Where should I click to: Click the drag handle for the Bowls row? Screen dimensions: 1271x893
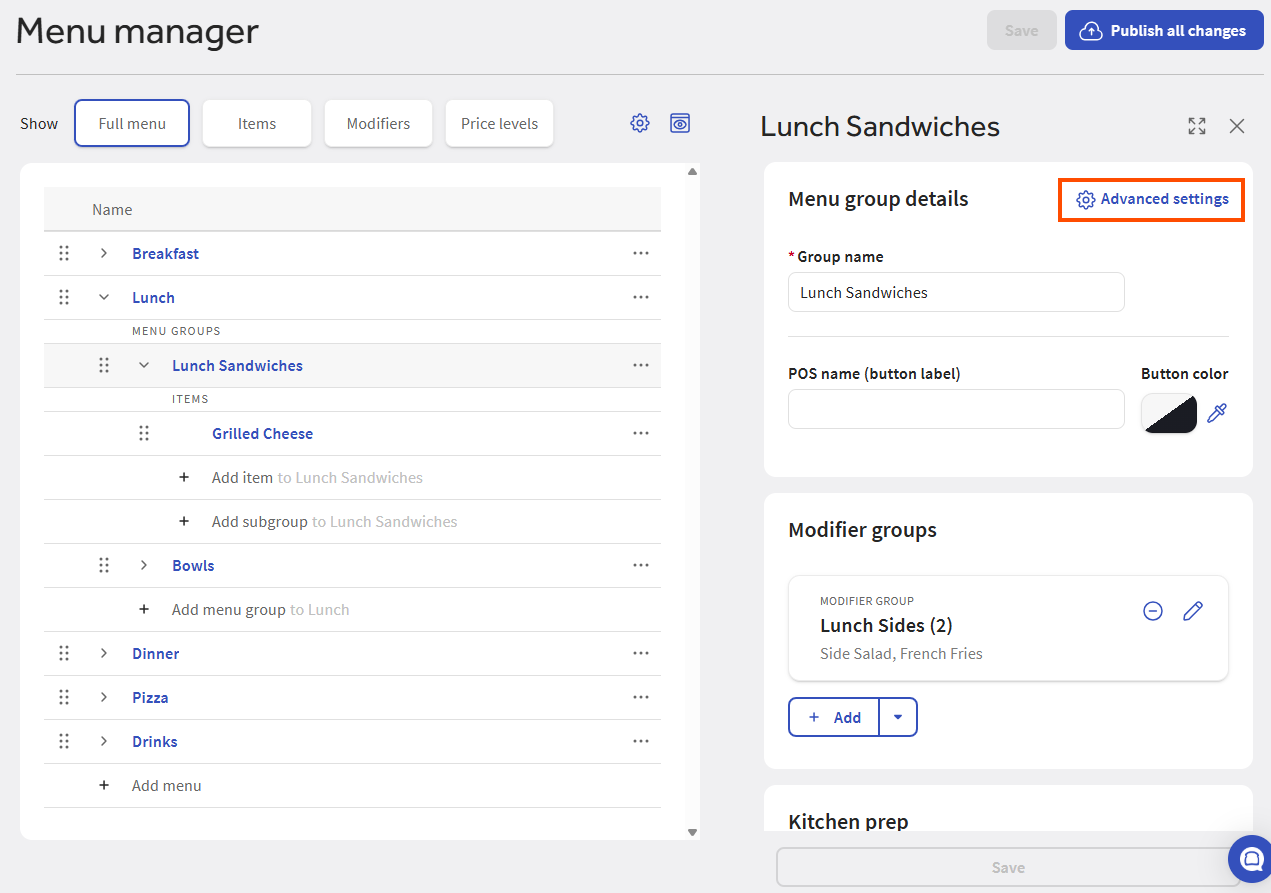pyautogui.click(x=104, y=565)
